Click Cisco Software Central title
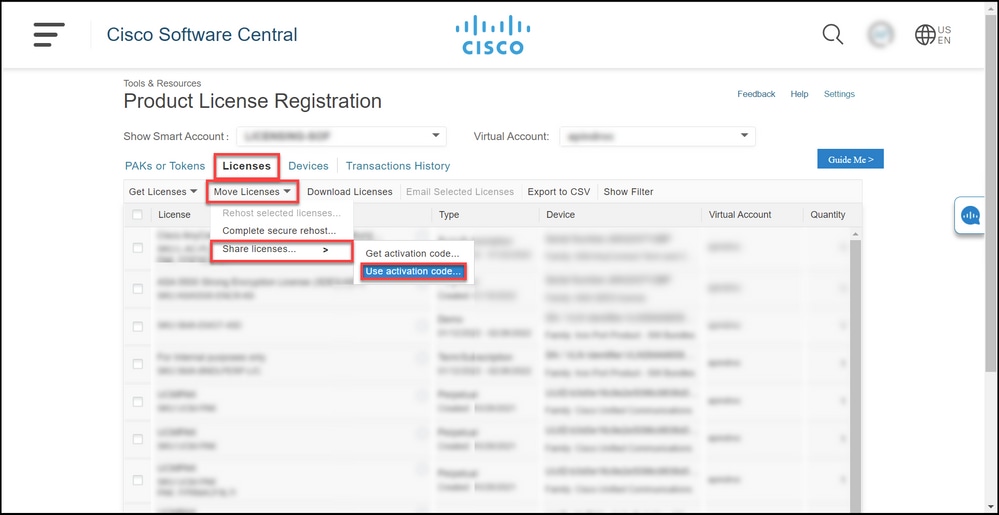The height and width of the screenshot is (515, 999). pos(202,34)
